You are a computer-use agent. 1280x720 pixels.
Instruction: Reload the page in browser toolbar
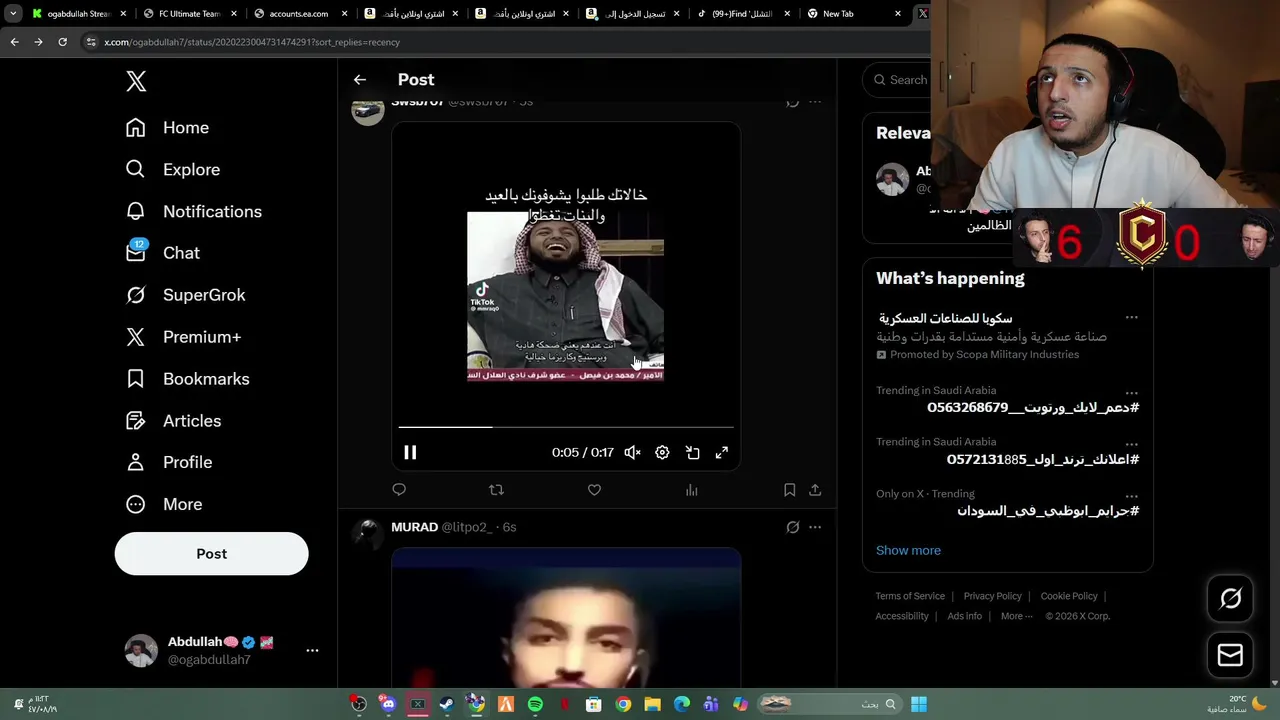click(62, 42)
